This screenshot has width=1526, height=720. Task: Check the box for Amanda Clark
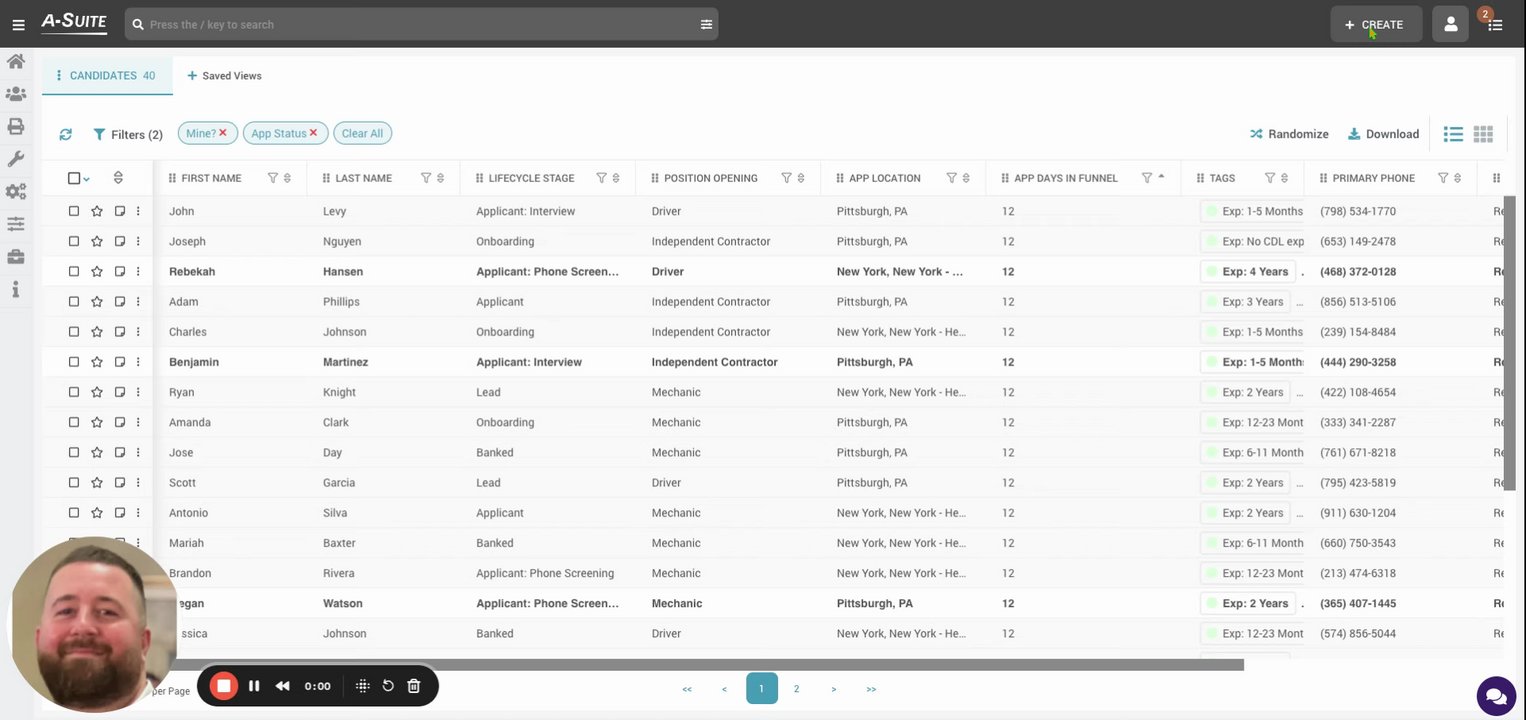74,422
